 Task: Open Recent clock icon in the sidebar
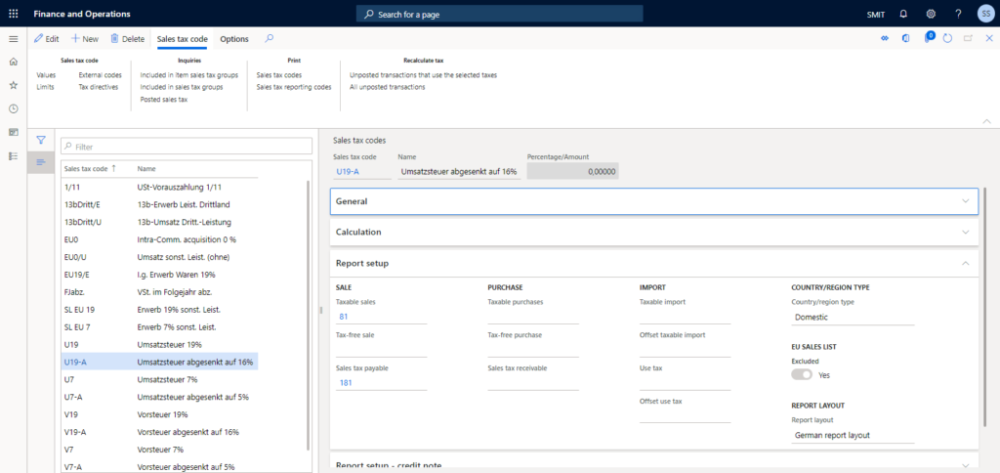pos(13,108)
